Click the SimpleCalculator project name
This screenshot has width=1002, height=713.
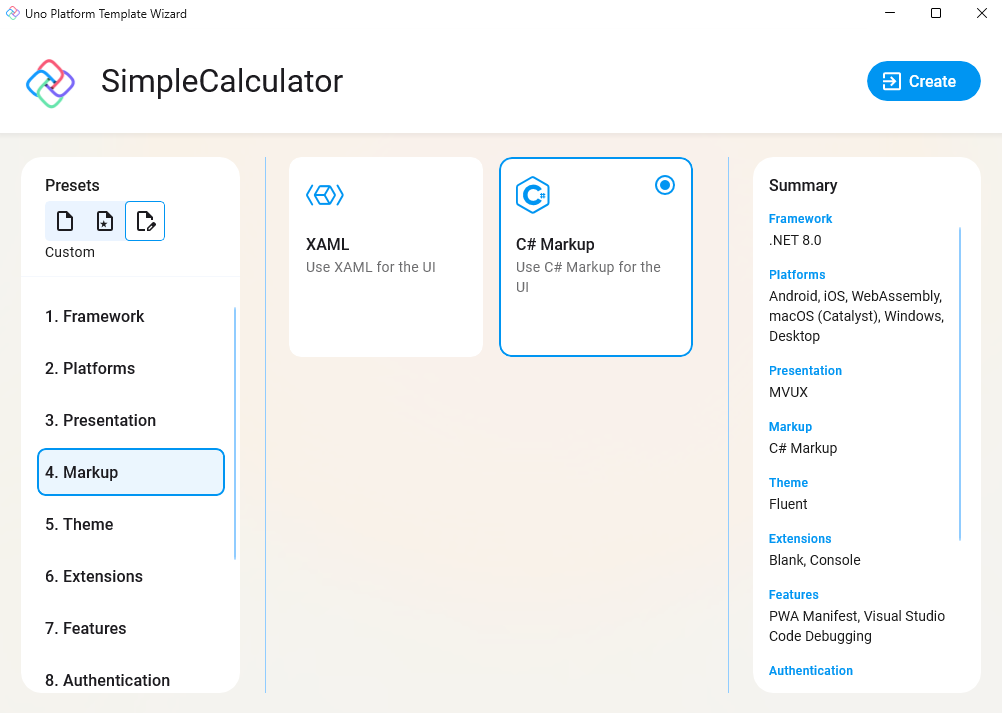[x=222, y=81]
